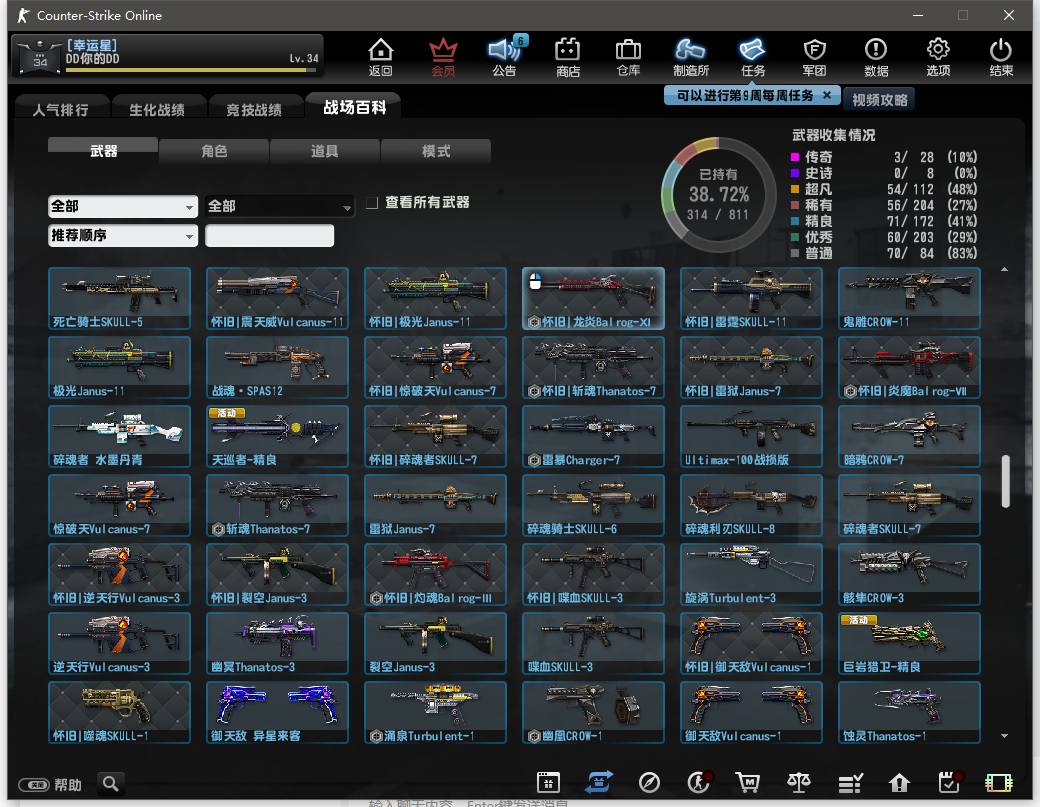Click the running character icon

click(x=698, y=783)
